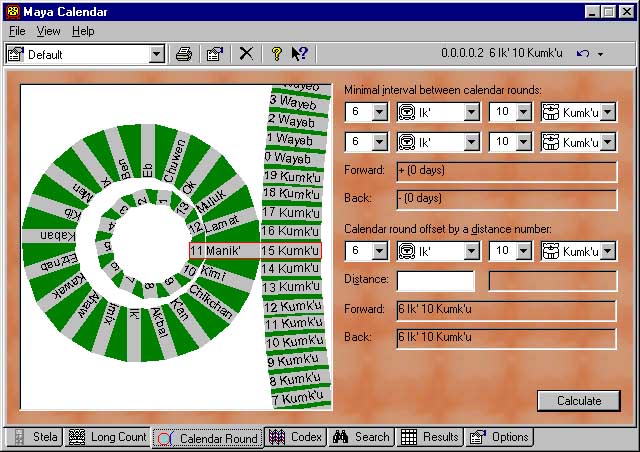Expand first row day number 6 dropdown

point(380,112)
